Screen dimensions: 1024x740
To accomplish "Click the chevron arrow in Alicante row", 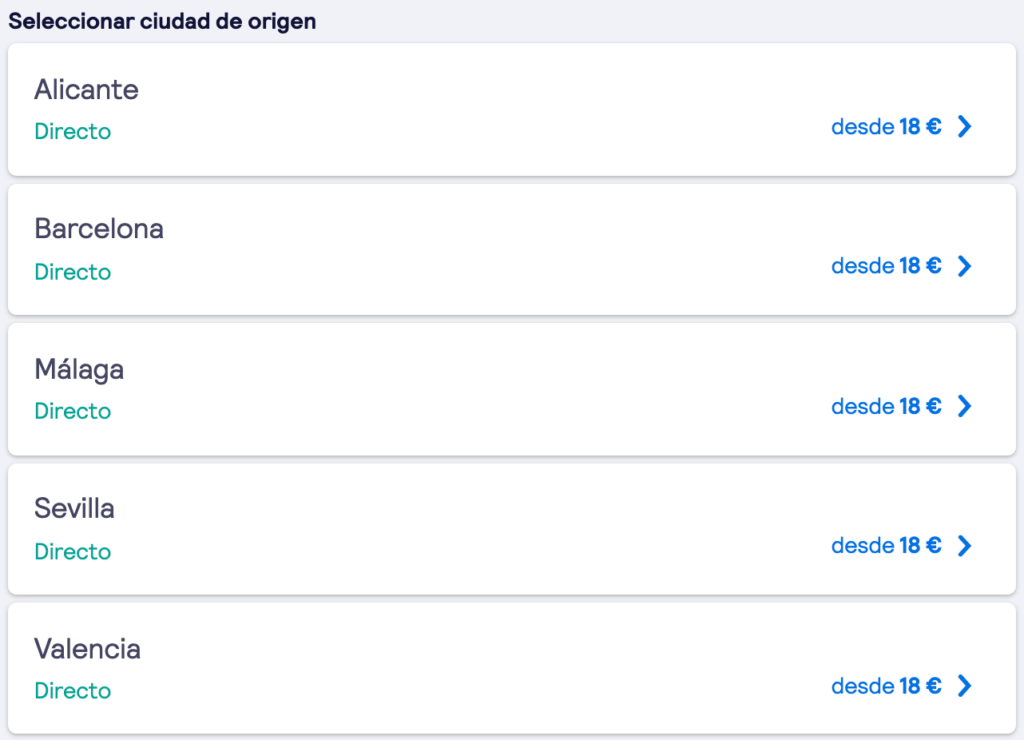I will point(965,126).
